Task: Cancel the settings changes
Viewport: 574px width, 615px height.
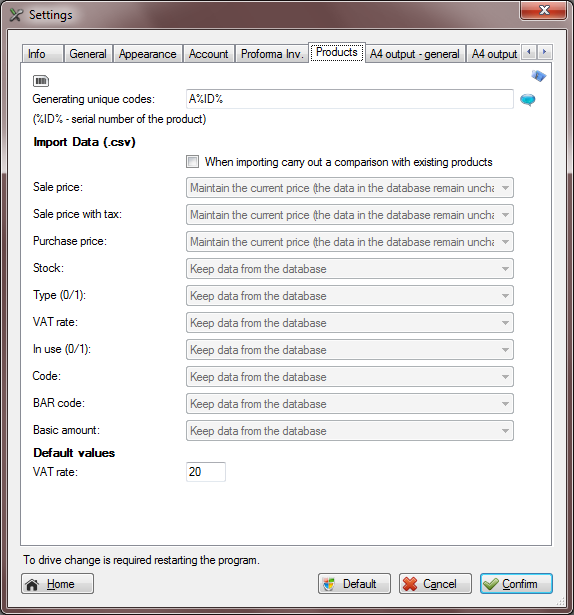Action: point(435,584)
